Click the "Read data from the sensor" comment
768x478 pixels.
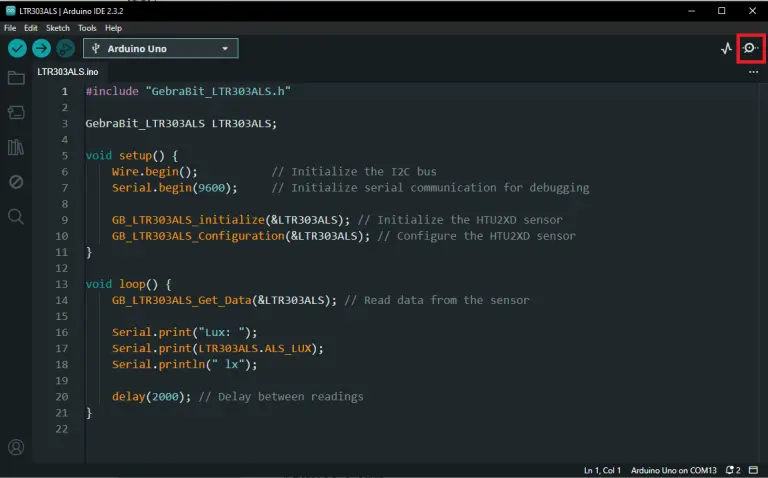[437, 300]
